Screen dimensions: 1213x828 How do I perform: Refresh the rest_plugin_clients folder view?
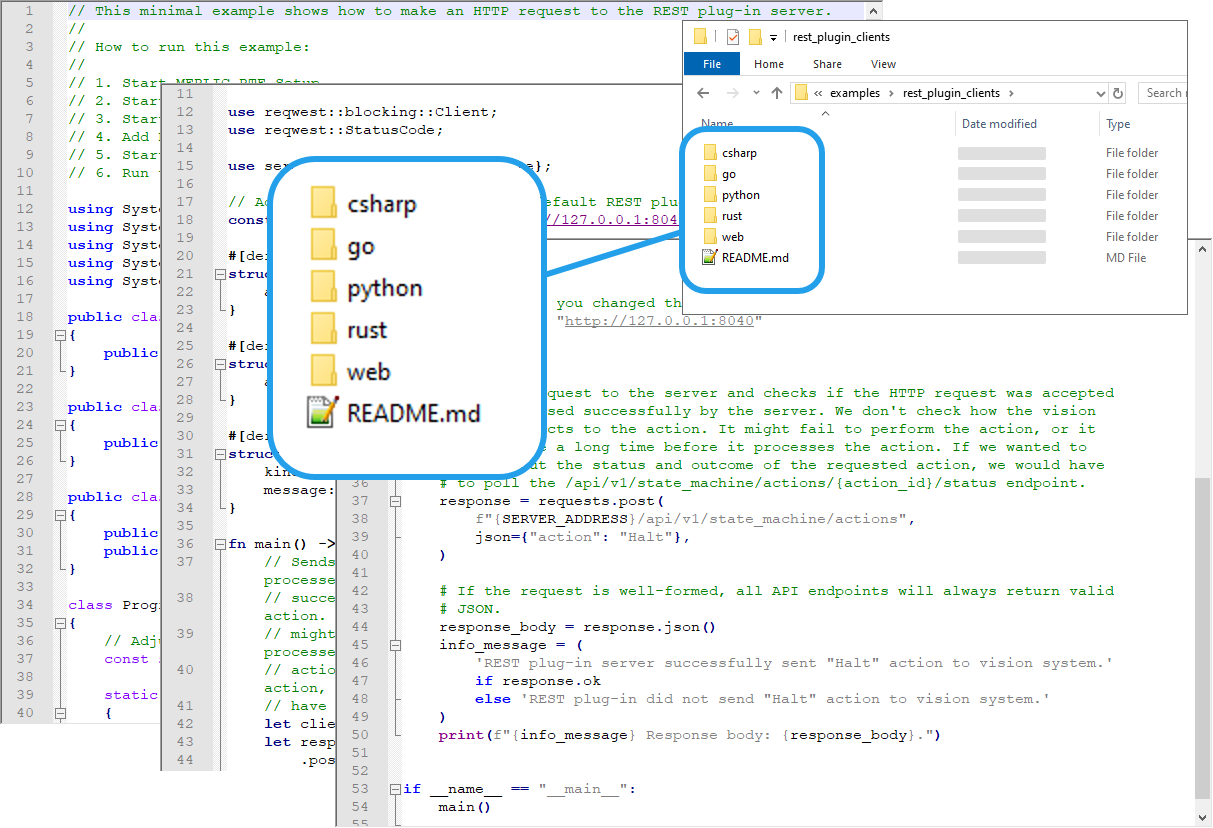1118,93
